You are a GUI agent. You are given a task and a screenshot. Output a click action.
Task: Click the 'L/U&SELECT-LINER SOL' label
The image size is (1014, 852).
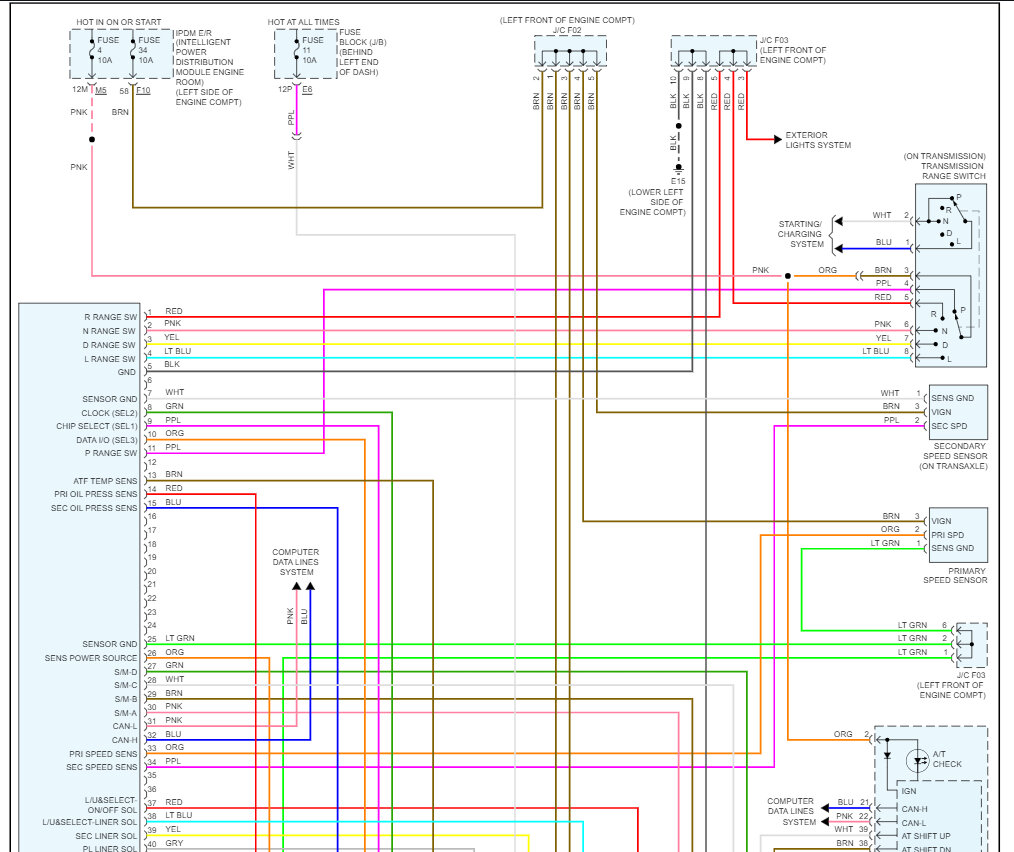click(90, 822)
